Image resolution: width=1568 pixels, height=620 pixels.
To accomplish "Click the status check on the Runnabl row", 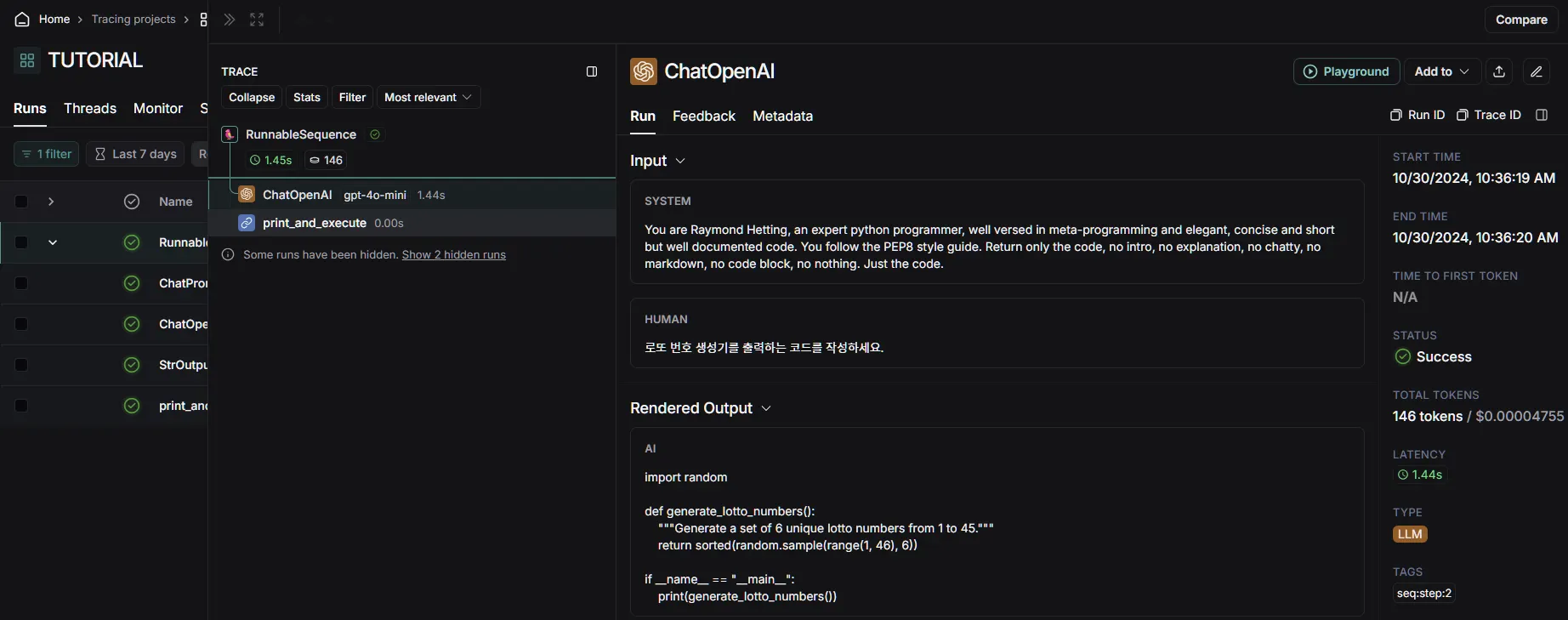I will [132, 242].
